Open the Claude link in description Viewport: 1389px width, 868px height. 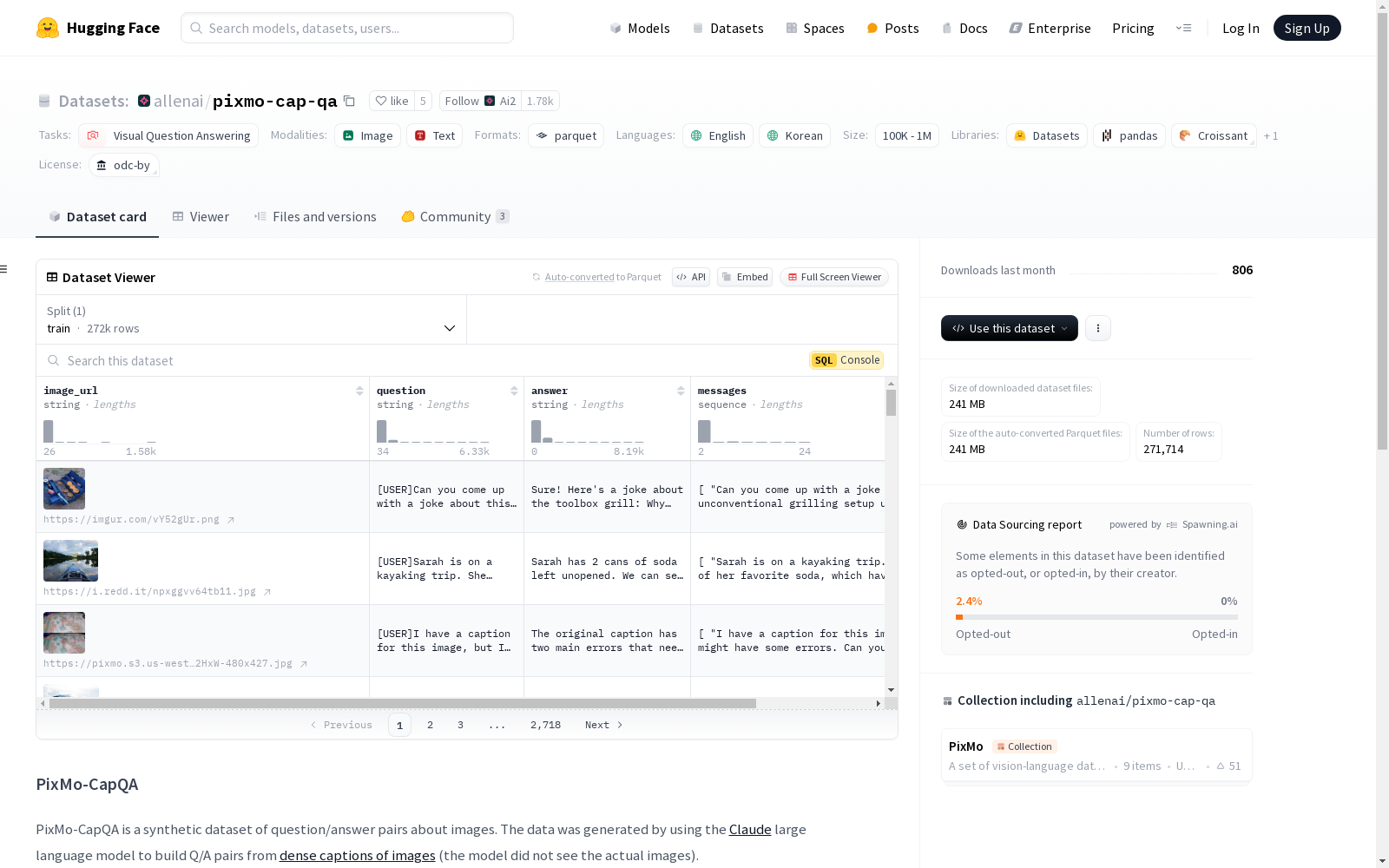[750, 829]
